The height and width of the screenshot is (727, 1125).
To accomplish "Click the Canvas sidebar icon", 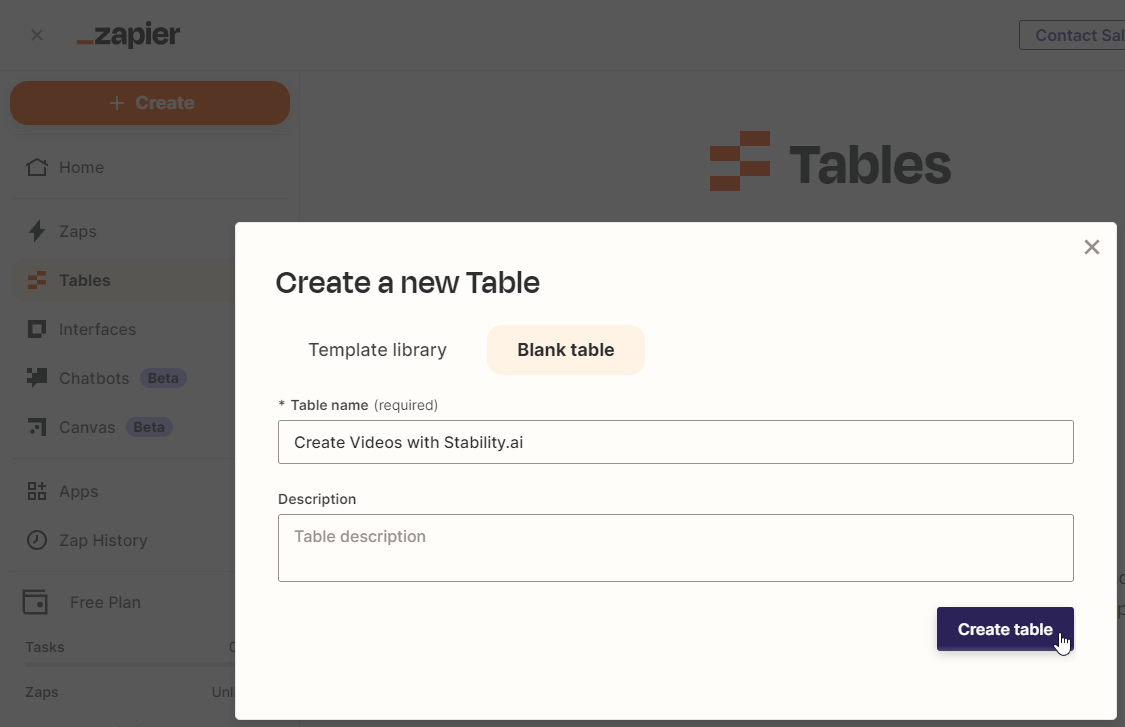I will tap(37, 427).
